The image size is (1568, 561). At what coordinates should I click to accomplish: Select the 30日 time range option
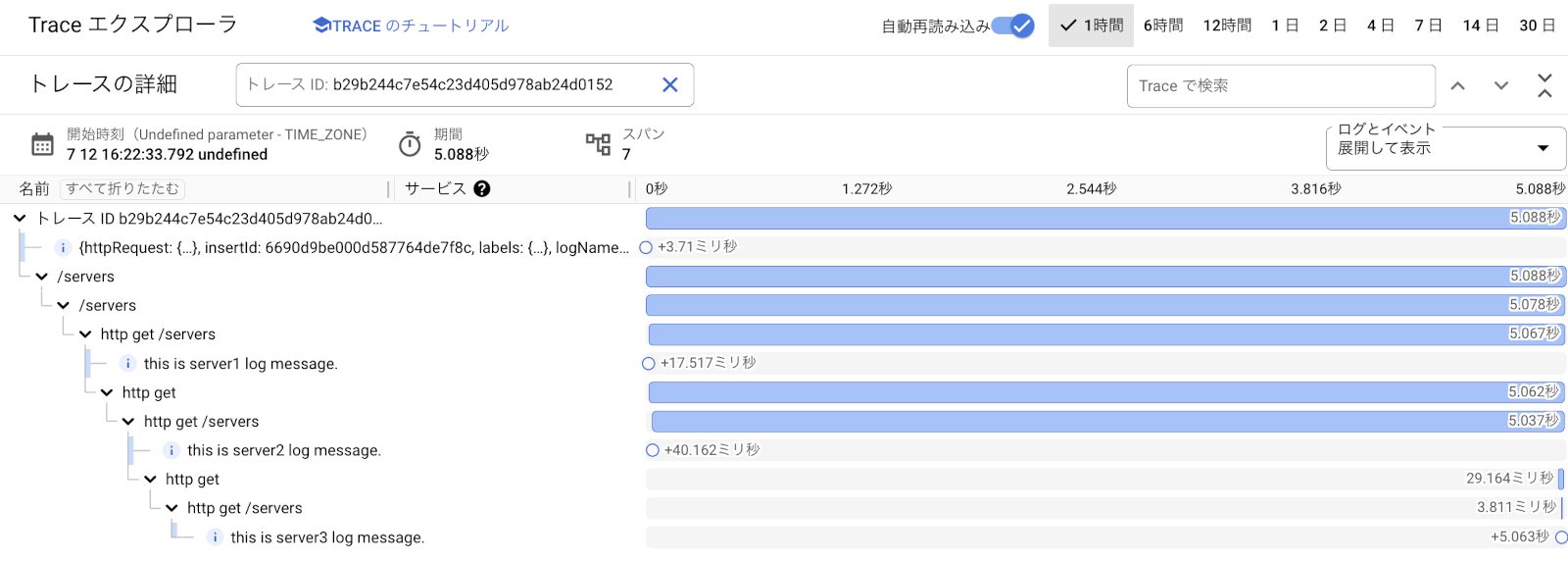pos(1537,25)
